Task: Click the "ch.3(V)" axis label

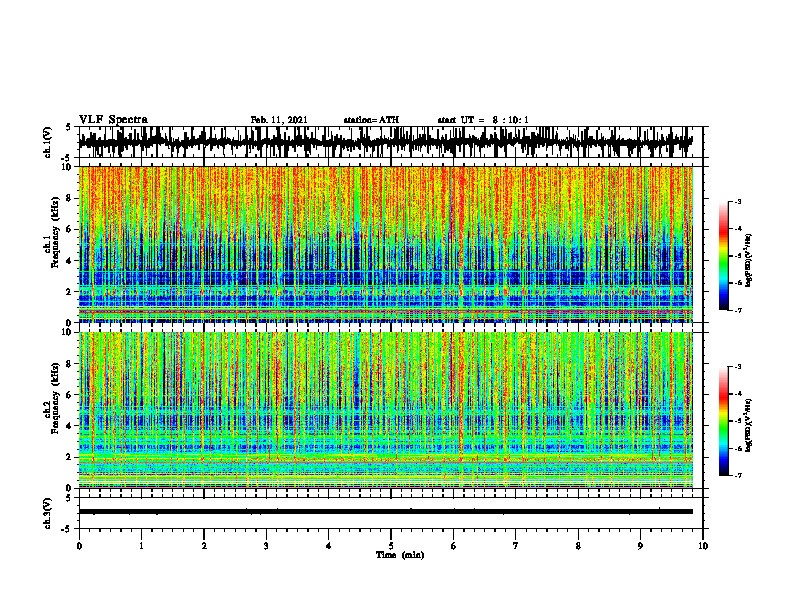Action: pos(48,514)
